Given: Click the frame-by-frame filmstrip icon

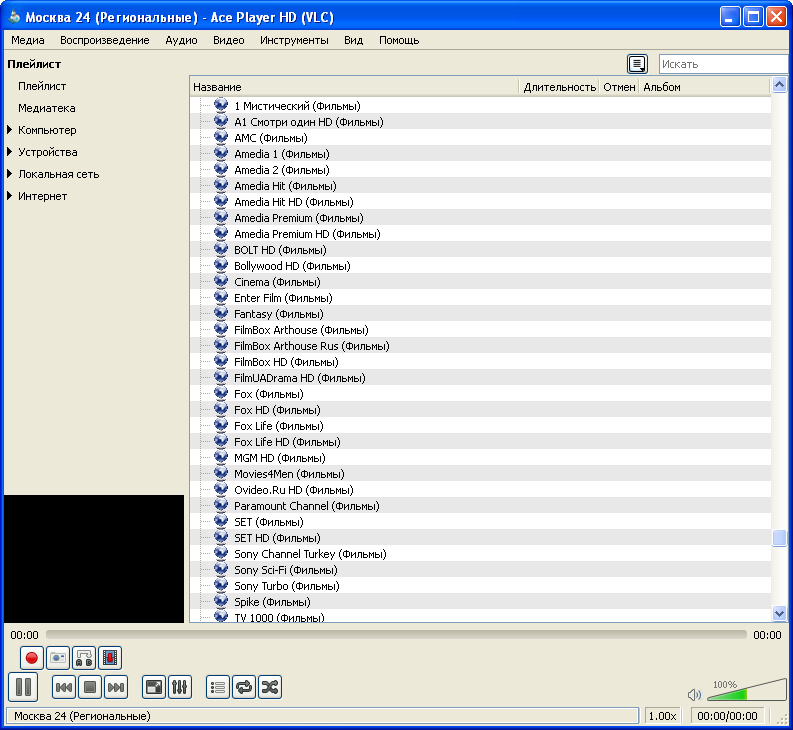Looking at the screenshot, I should [x=110, y=658].
